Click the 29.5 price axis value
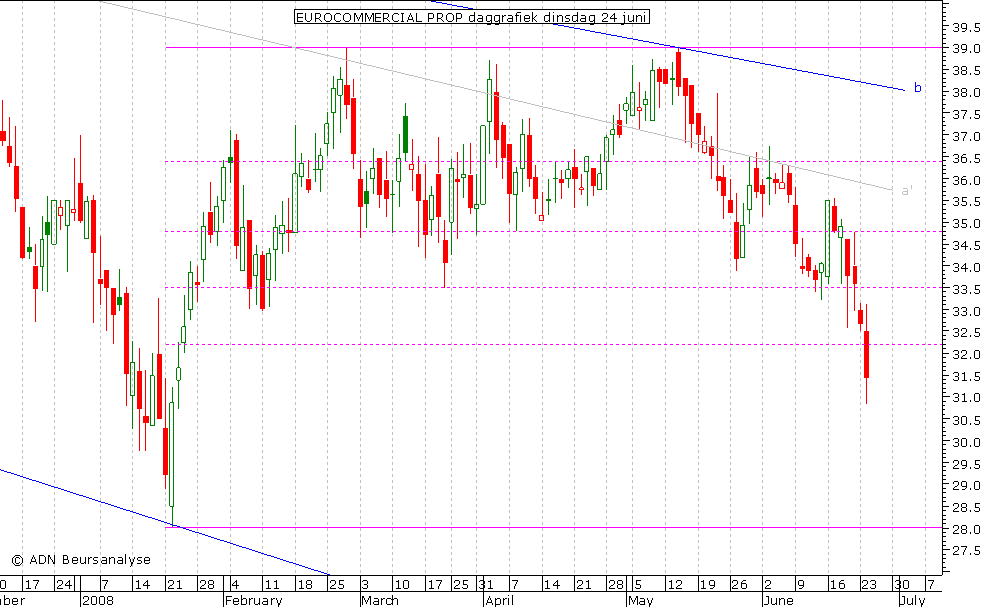Screen dimensions: 983x607 pyautogui.click(x=966, y=465)
